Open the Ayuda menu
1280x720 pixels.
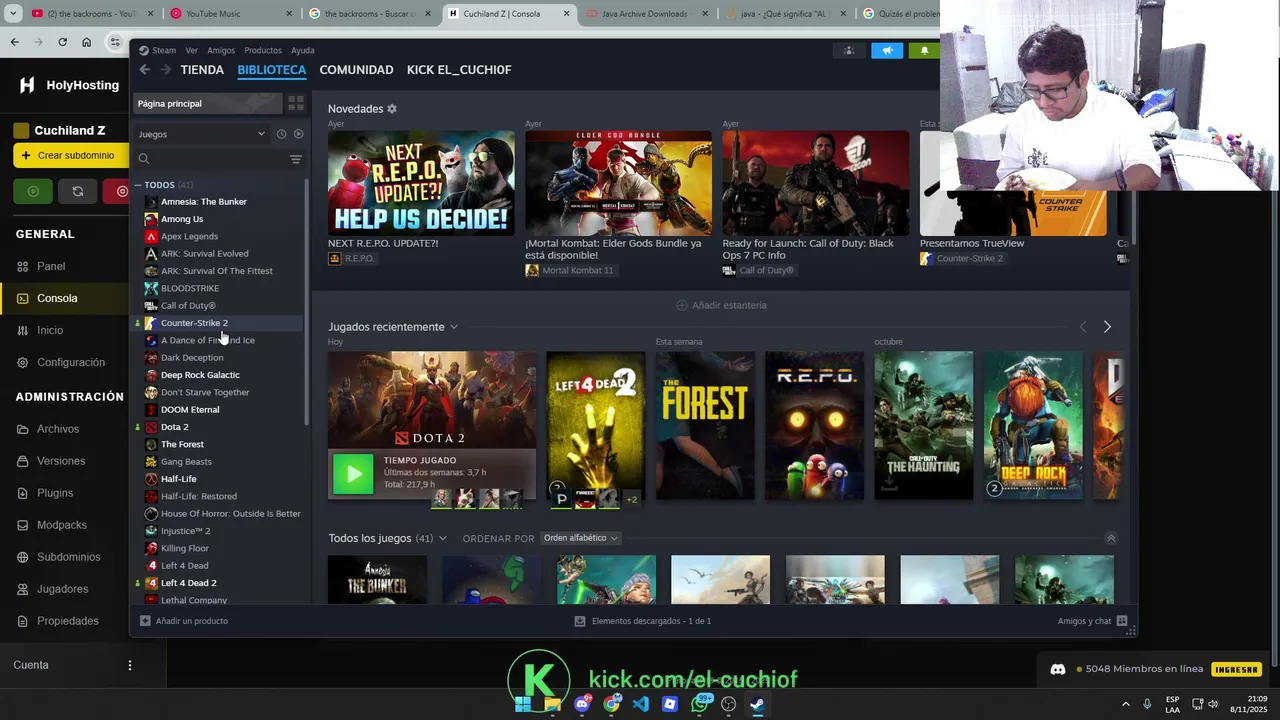point(302,50)
